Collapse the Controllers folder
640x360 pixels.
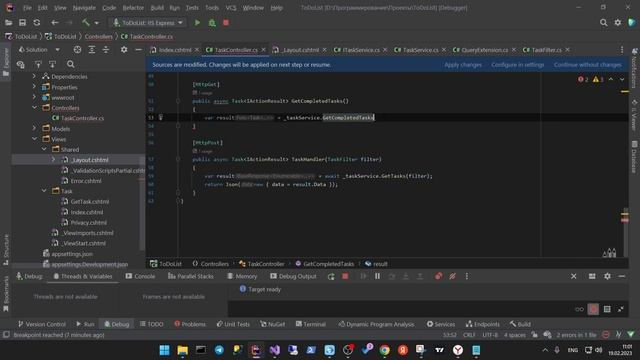pyautogui.click(x=34, y=108)
